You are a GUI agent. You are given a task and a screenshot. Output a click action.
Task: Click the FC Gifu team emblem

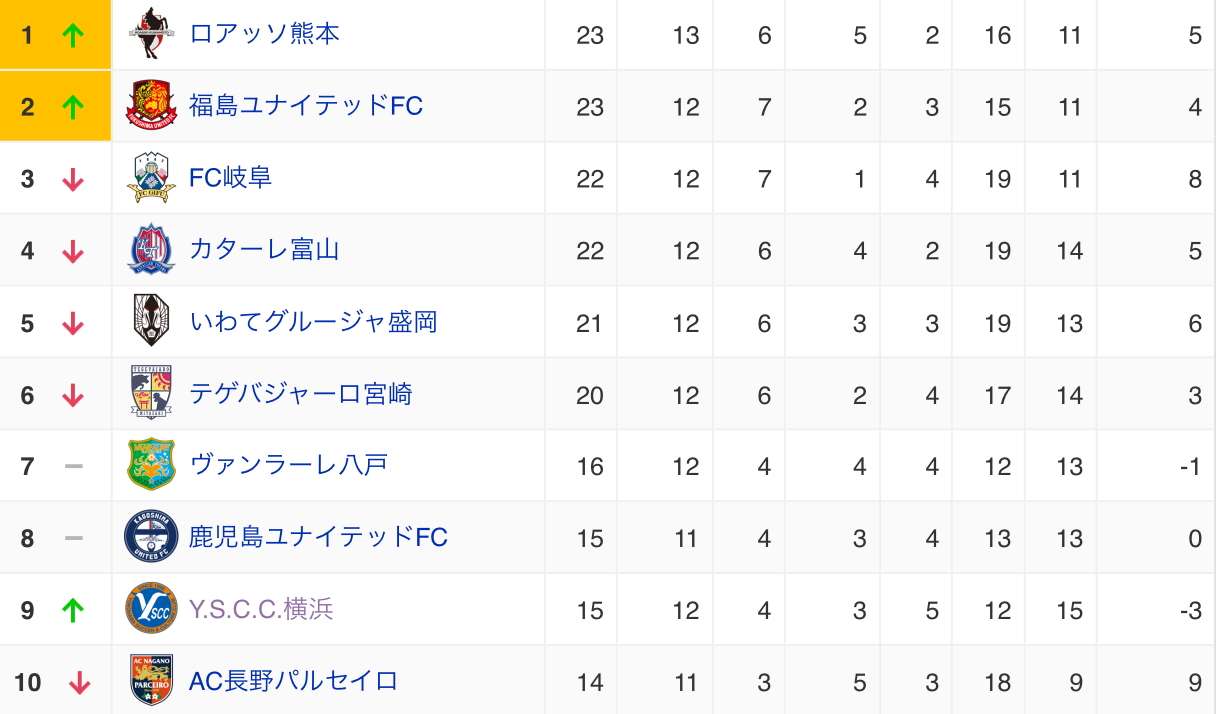(x=152, y=177)
